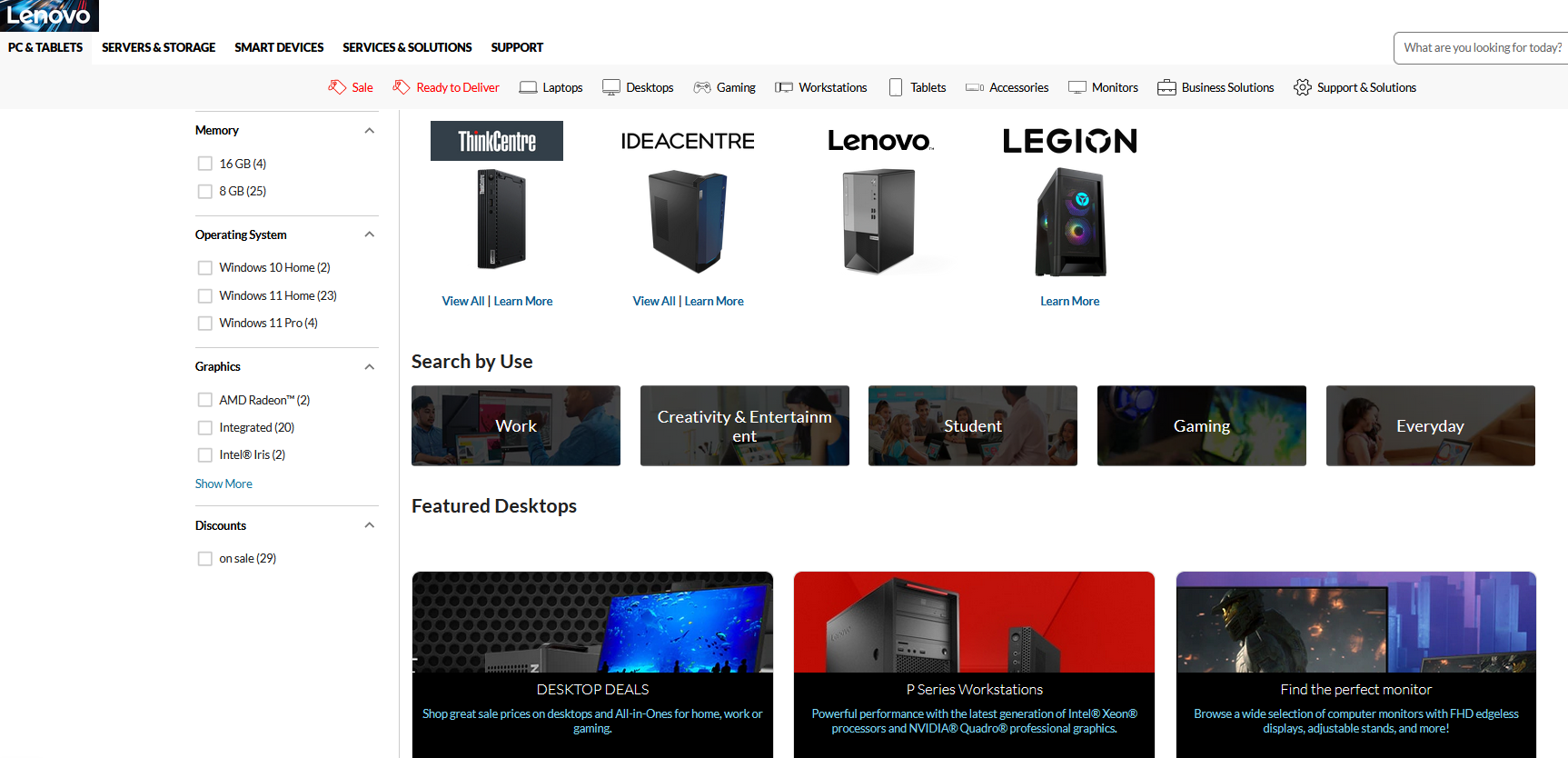This screenshot has width=1568, height=758.
Task: Click the Desktops monitor icon
Action: [x=611, y=87]
